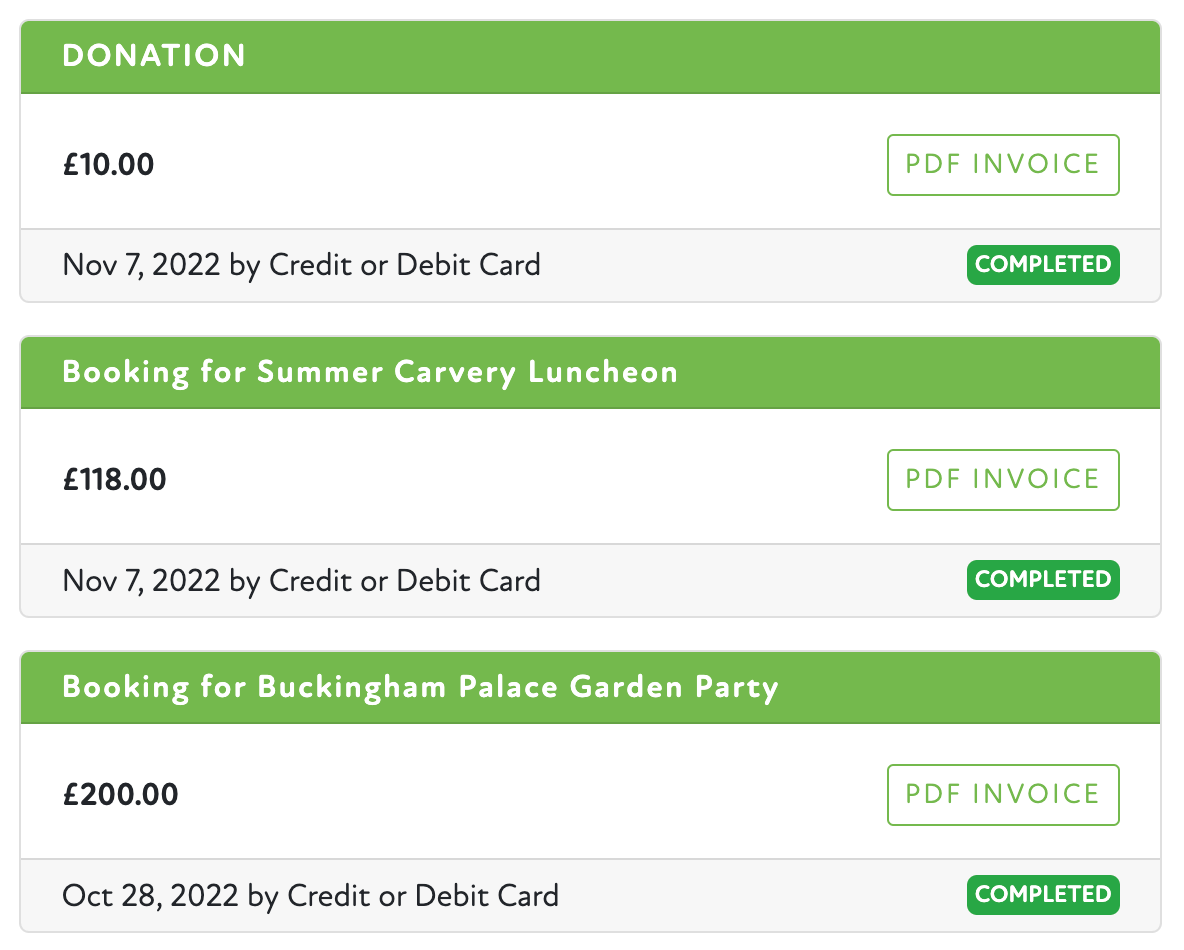
Task: Download PDF invoice for Summer Carvery Luncheon
Action: [x=1002, y=480]
